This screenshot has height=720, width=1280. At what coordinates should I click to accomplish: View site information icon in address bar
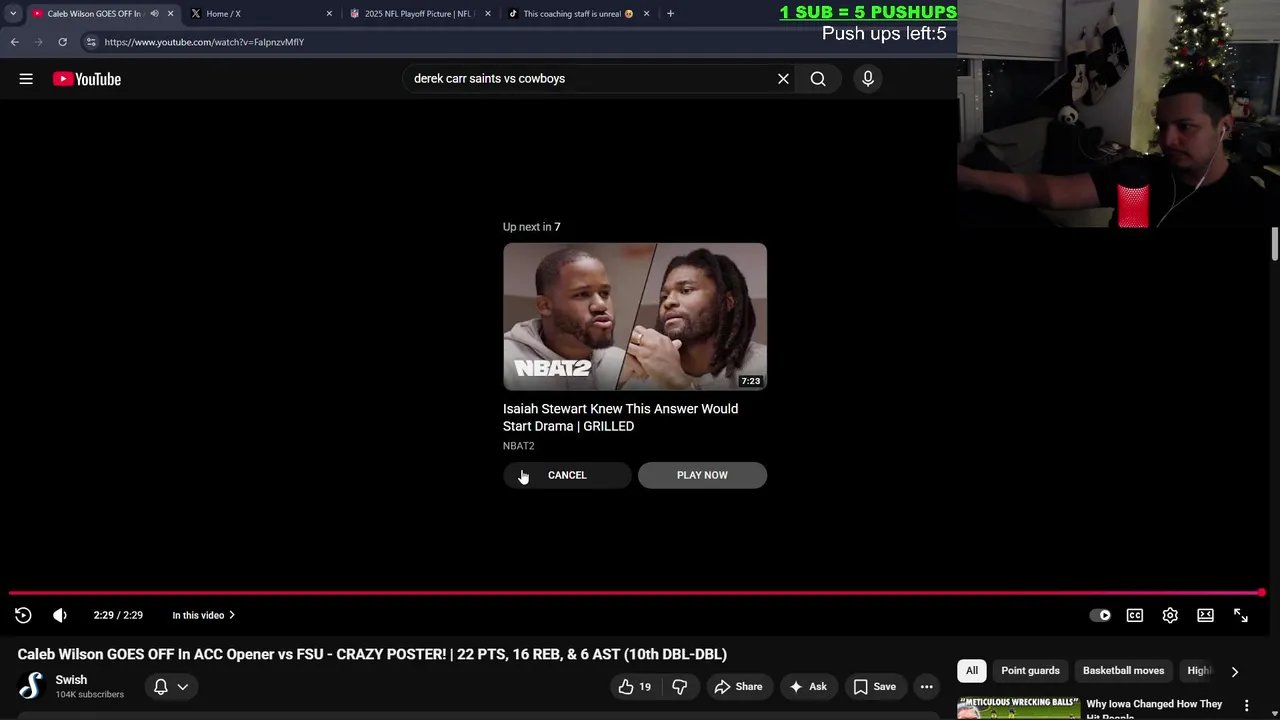pyautogui.click(x=91, y=42)
